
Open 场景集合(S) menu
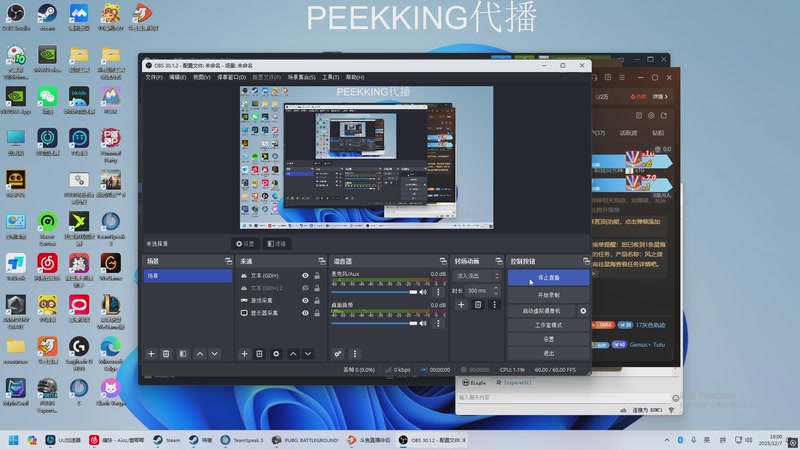pyautogui.click(x=302, y=77)
